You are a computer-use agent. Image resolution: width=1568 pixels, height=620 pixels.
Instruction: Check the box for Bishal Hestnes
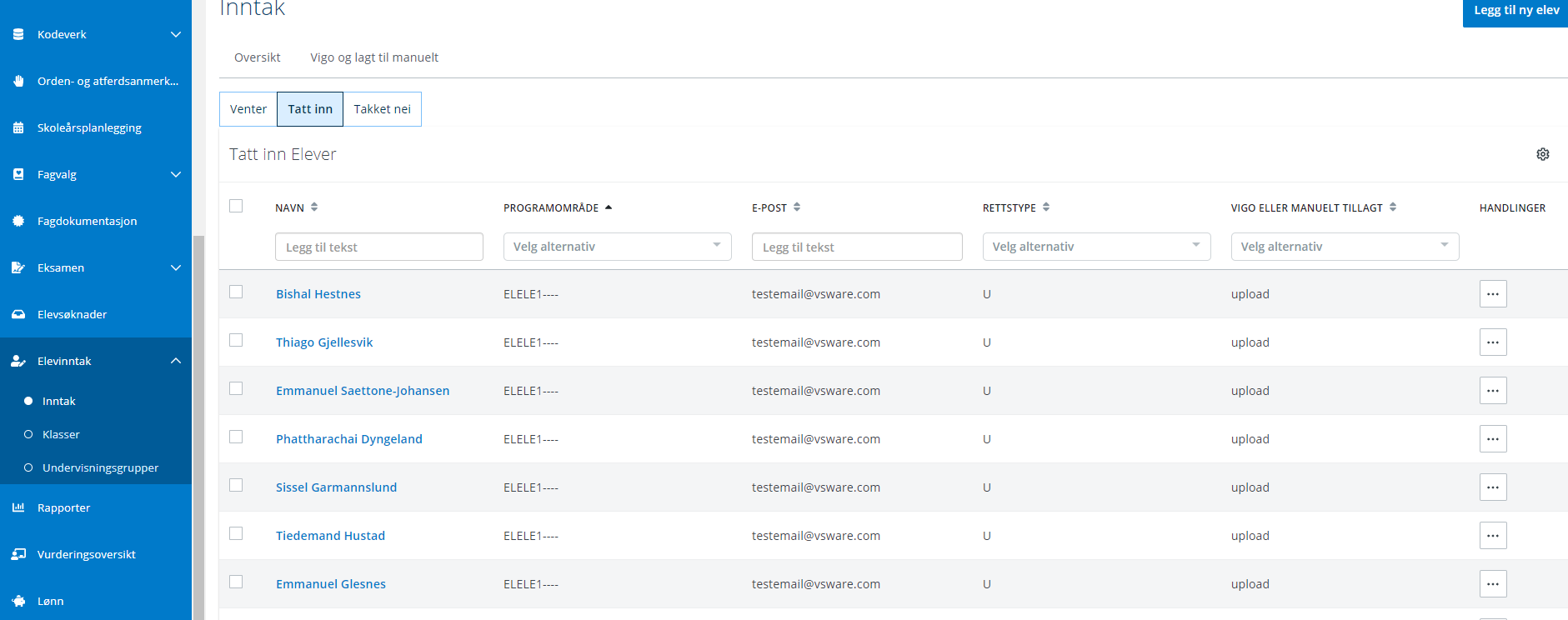coord(236,292)
